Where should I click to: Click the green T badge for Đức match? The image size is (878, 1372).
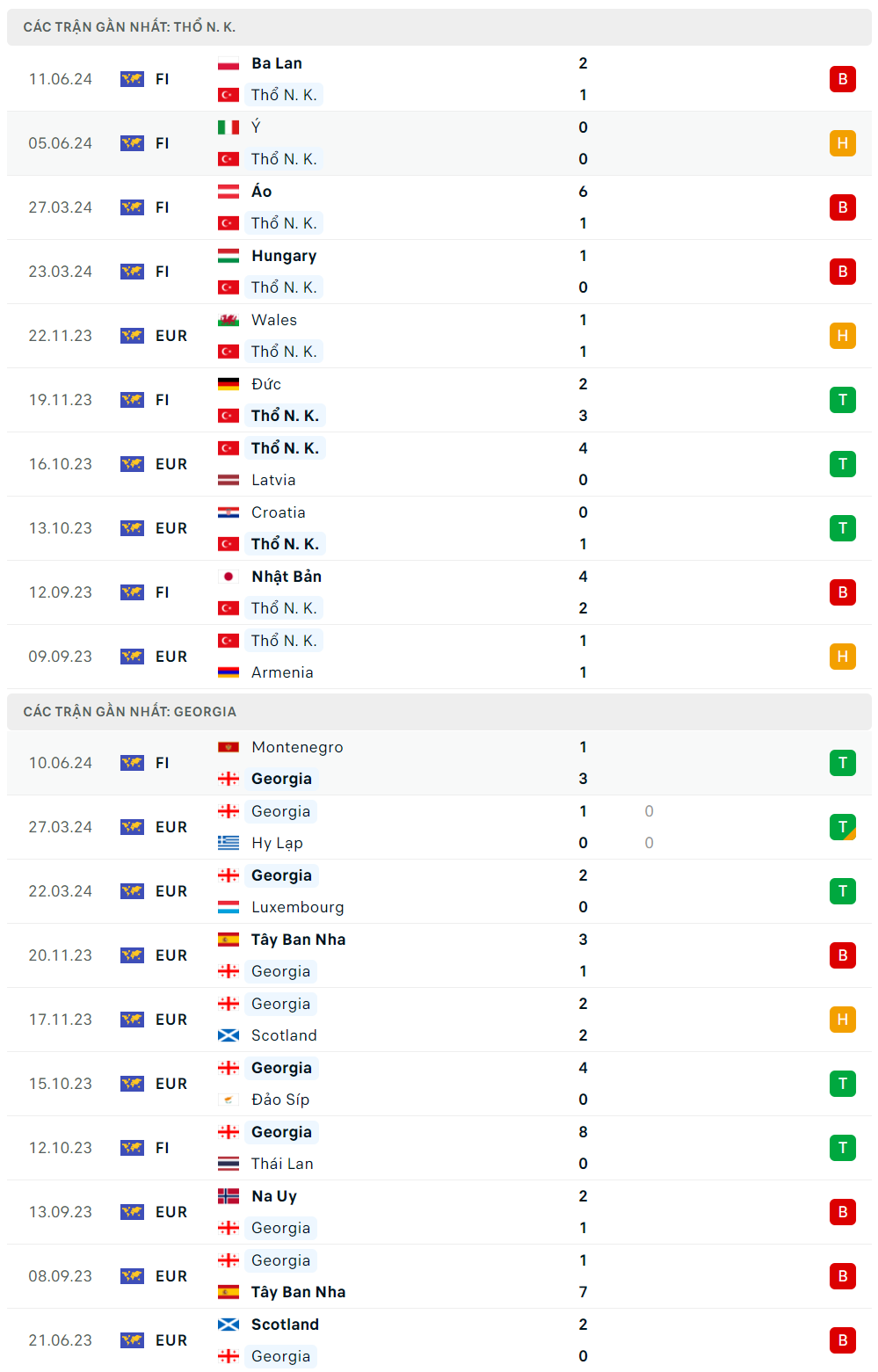(843, 400)
